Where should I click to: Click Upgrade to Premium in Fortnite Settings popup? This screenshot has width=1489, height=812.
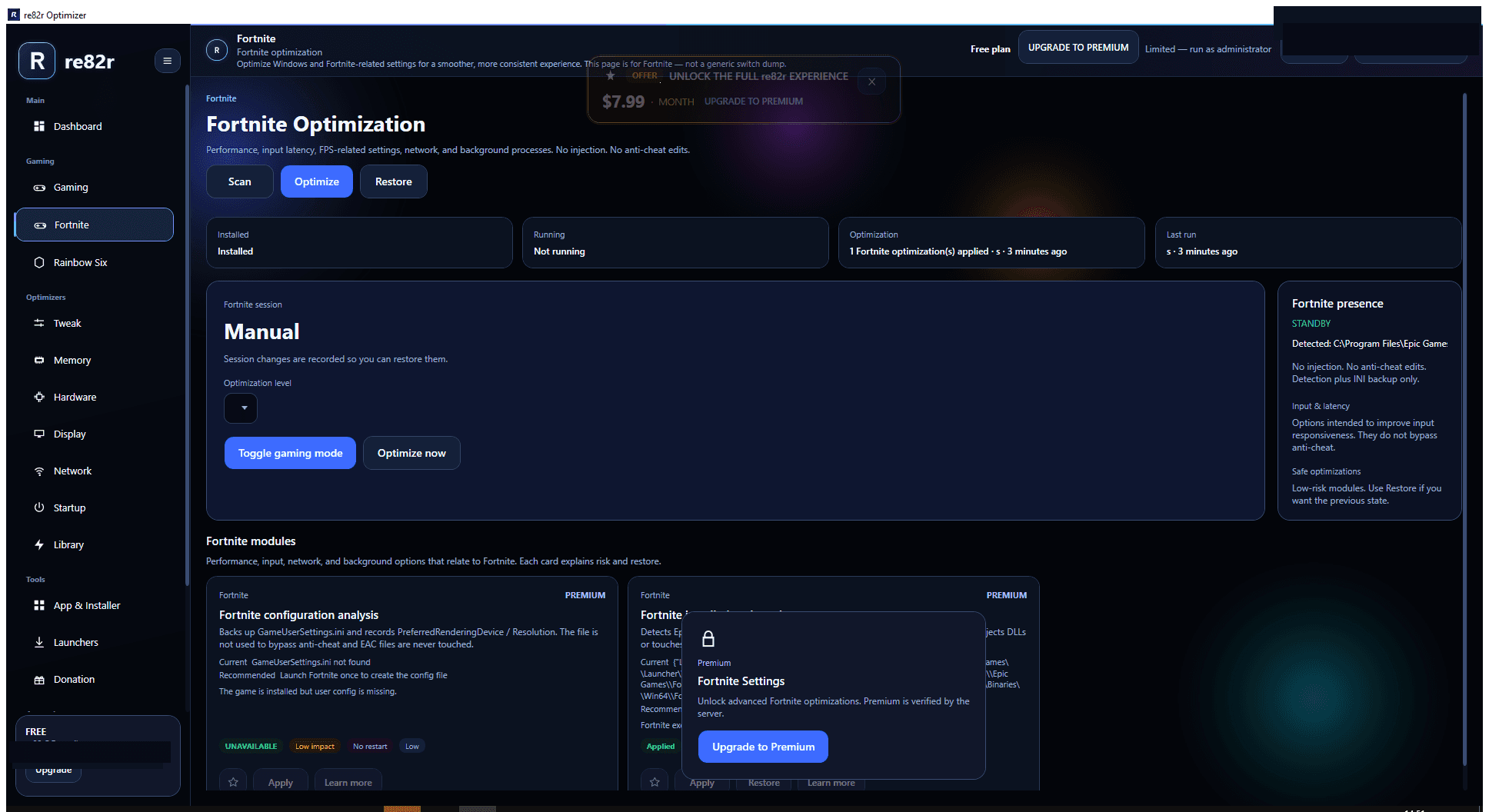pos(763,747)
